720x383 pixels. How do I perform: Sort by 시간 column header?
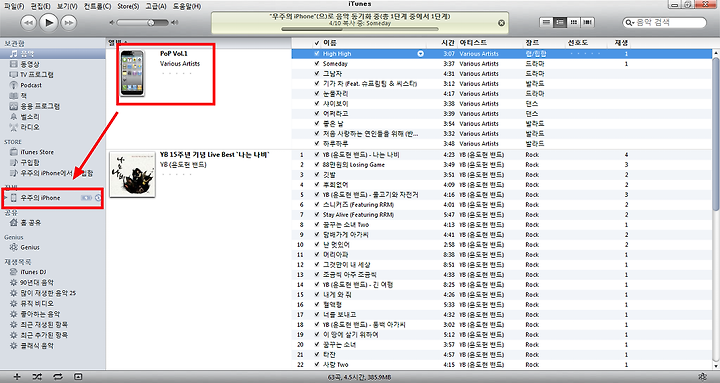pyautogui.click(x=443, y=43)
